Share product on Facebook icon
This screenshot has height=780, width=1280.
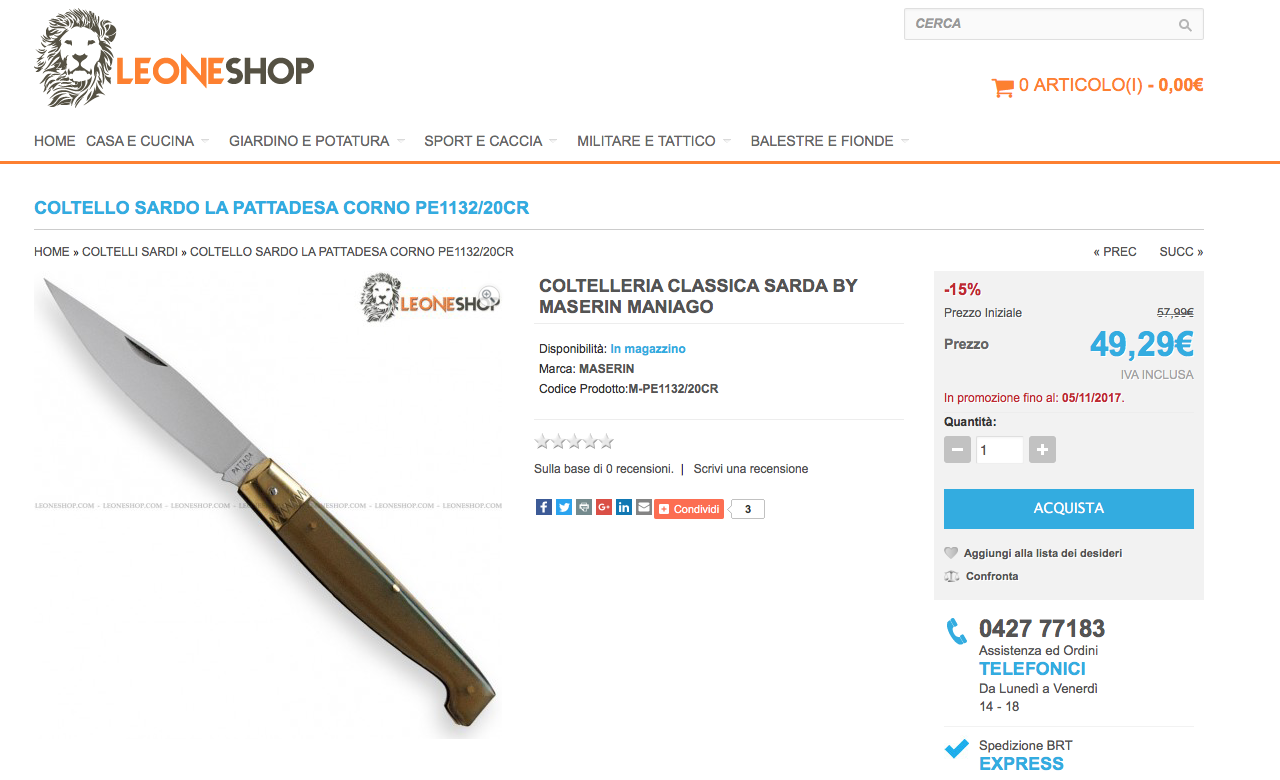[x=544, y=507]
